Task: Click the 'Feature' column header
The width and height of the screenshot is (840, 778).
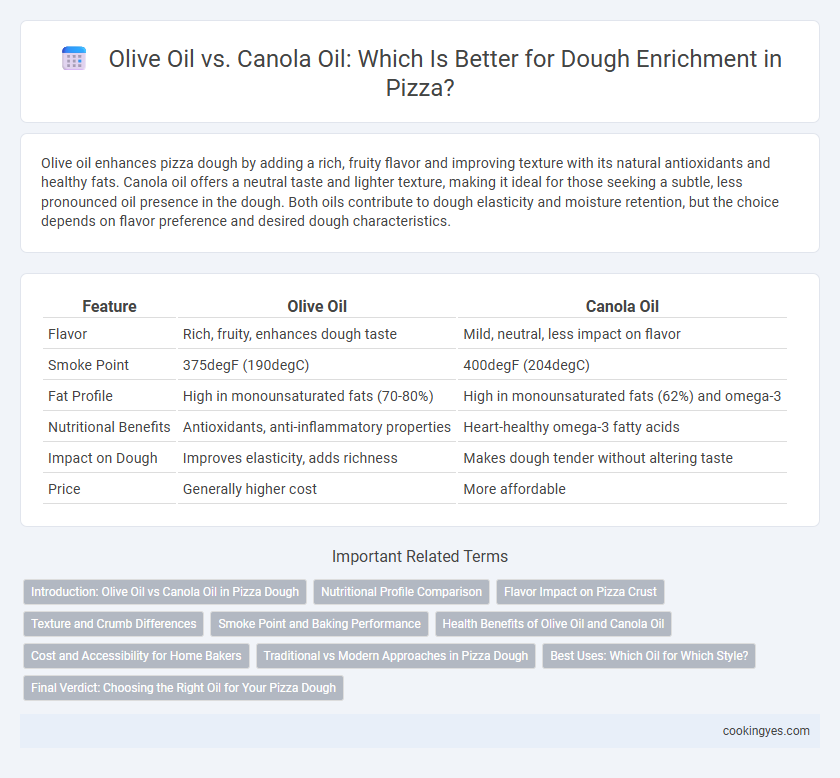Action: [109, 306]
